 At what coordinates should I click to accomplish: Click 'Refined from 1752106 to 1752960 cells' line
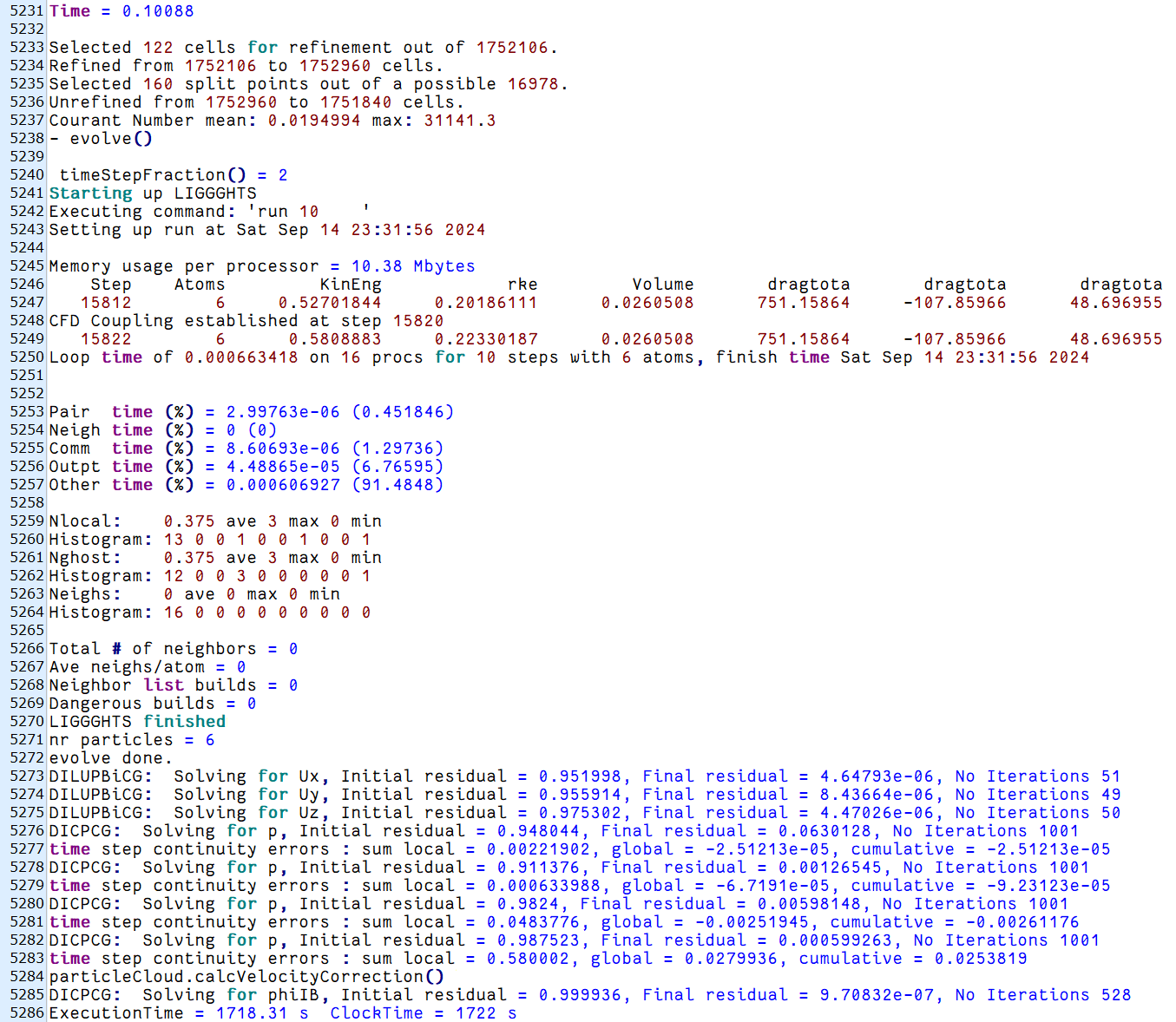coord(246,66)
